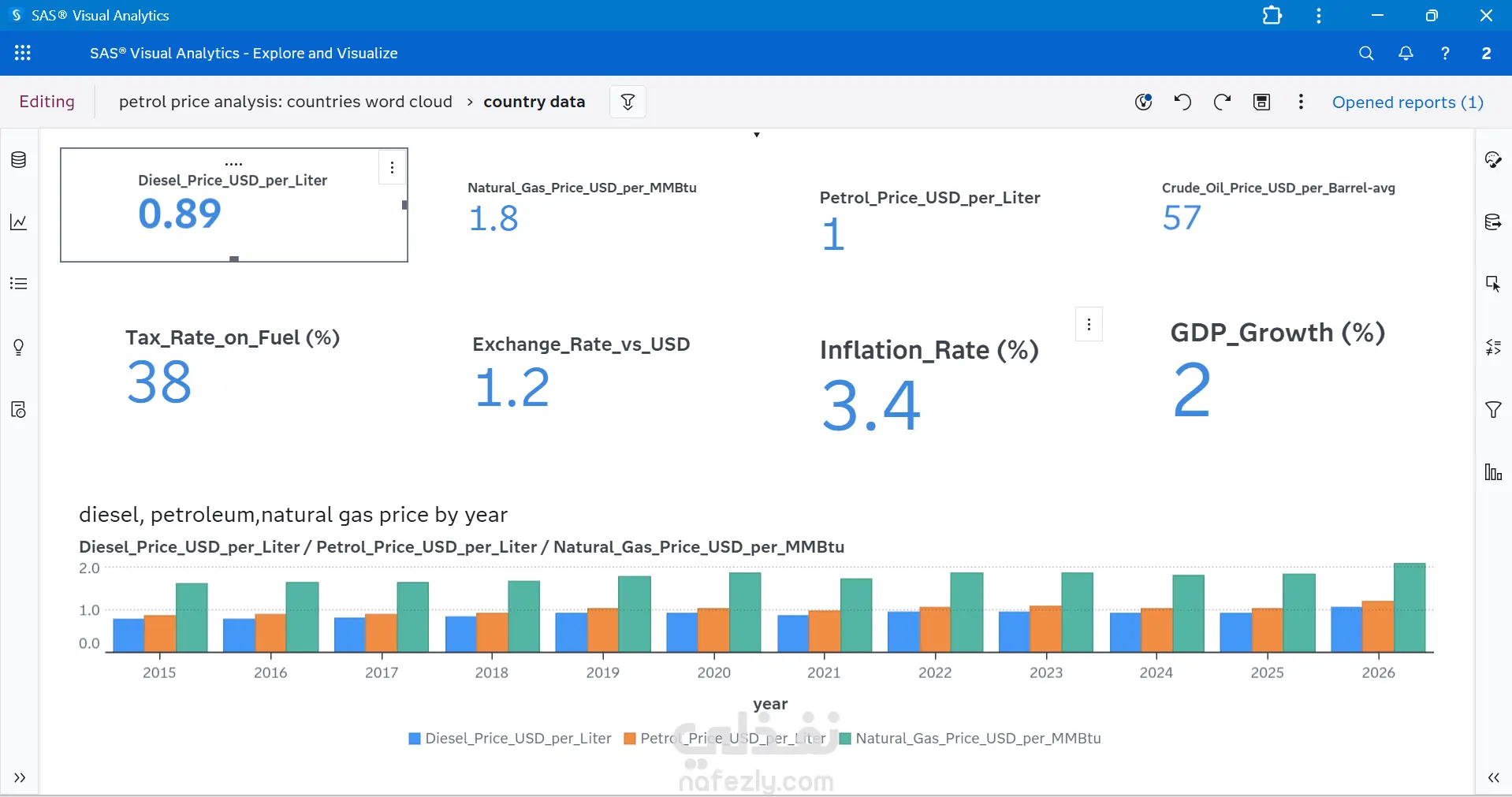Expand the left pane with double chevron

point(20,778)
